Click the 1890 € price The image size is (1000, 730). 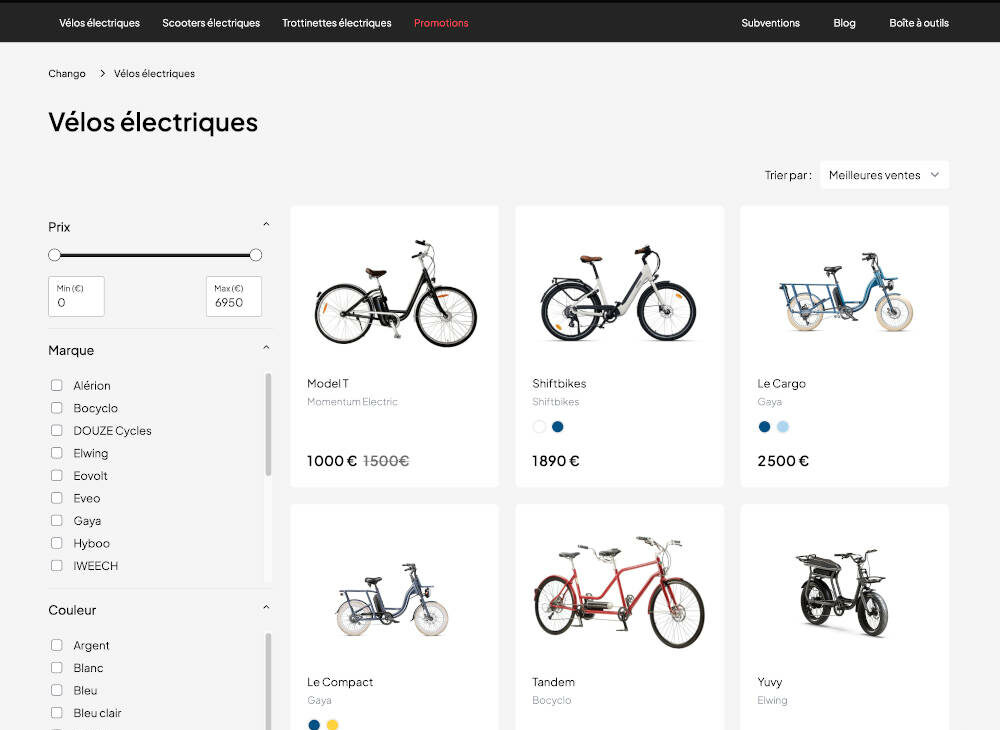coord(555,461)
